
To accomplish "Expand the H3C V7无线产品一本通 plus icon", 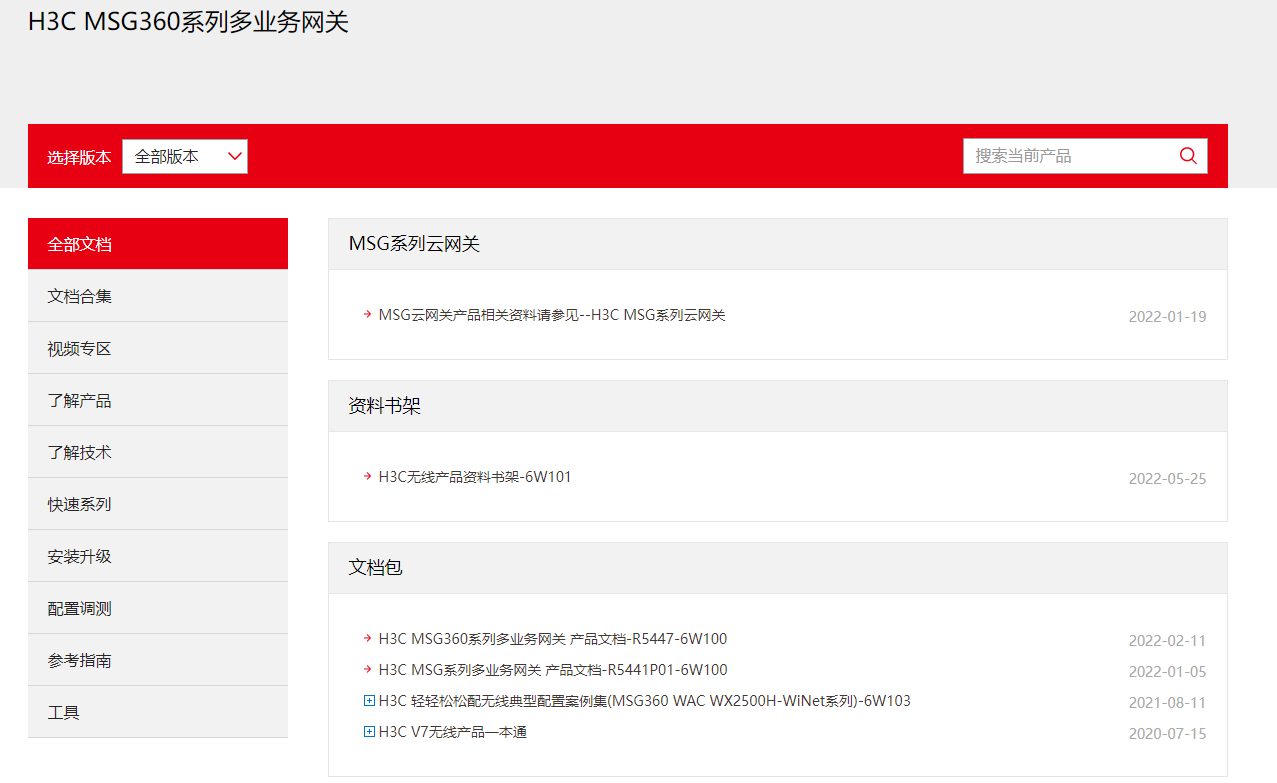I will pos(369,732).
